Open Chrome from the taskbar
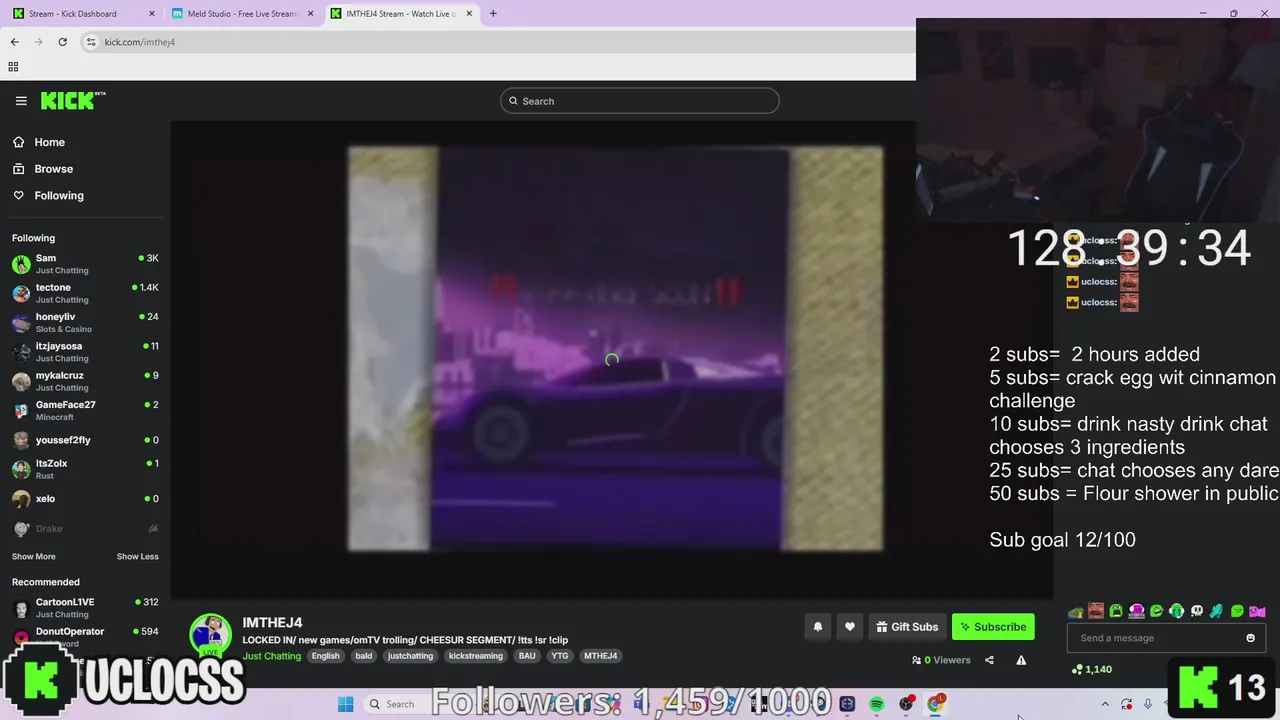Screen dimensions: 1280x720 click(x=936, y=704)
